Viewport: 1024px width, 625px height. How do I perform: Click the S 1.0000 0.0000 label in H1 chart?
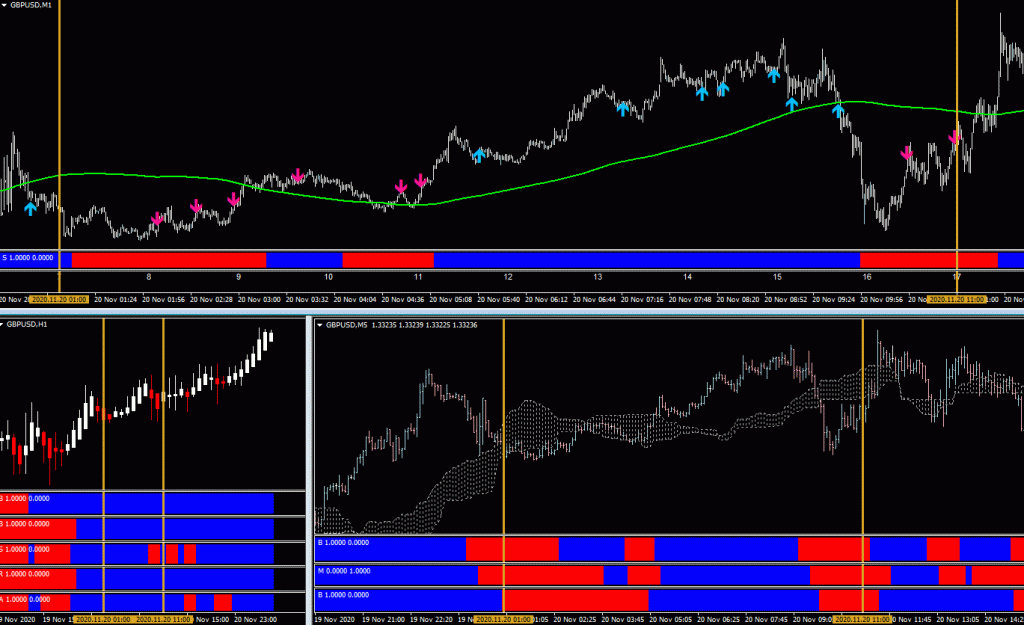pyautogui.click(x=25, y=549)
